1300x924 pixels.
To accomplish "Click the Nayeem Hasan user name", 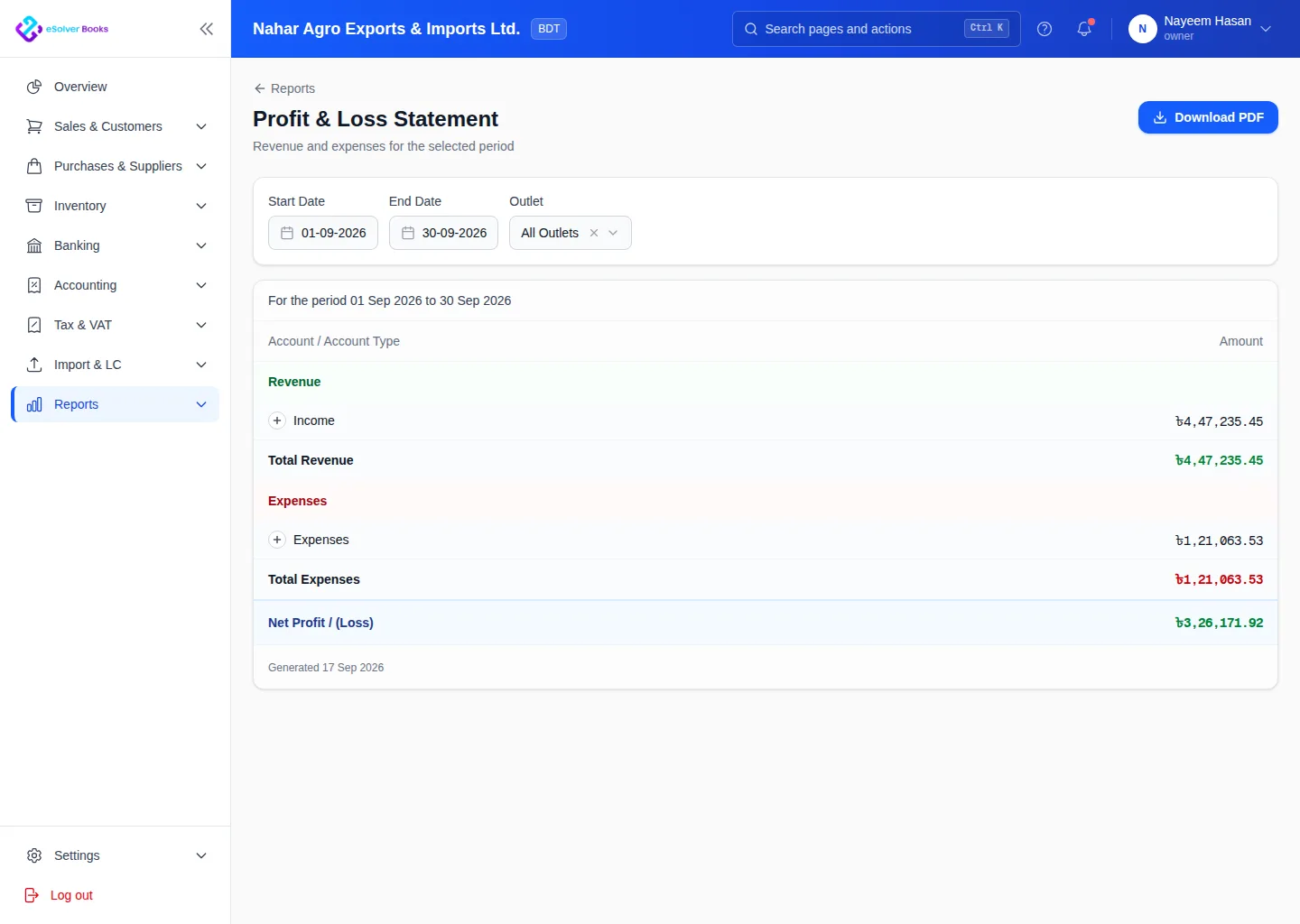I will (1207, 21).
